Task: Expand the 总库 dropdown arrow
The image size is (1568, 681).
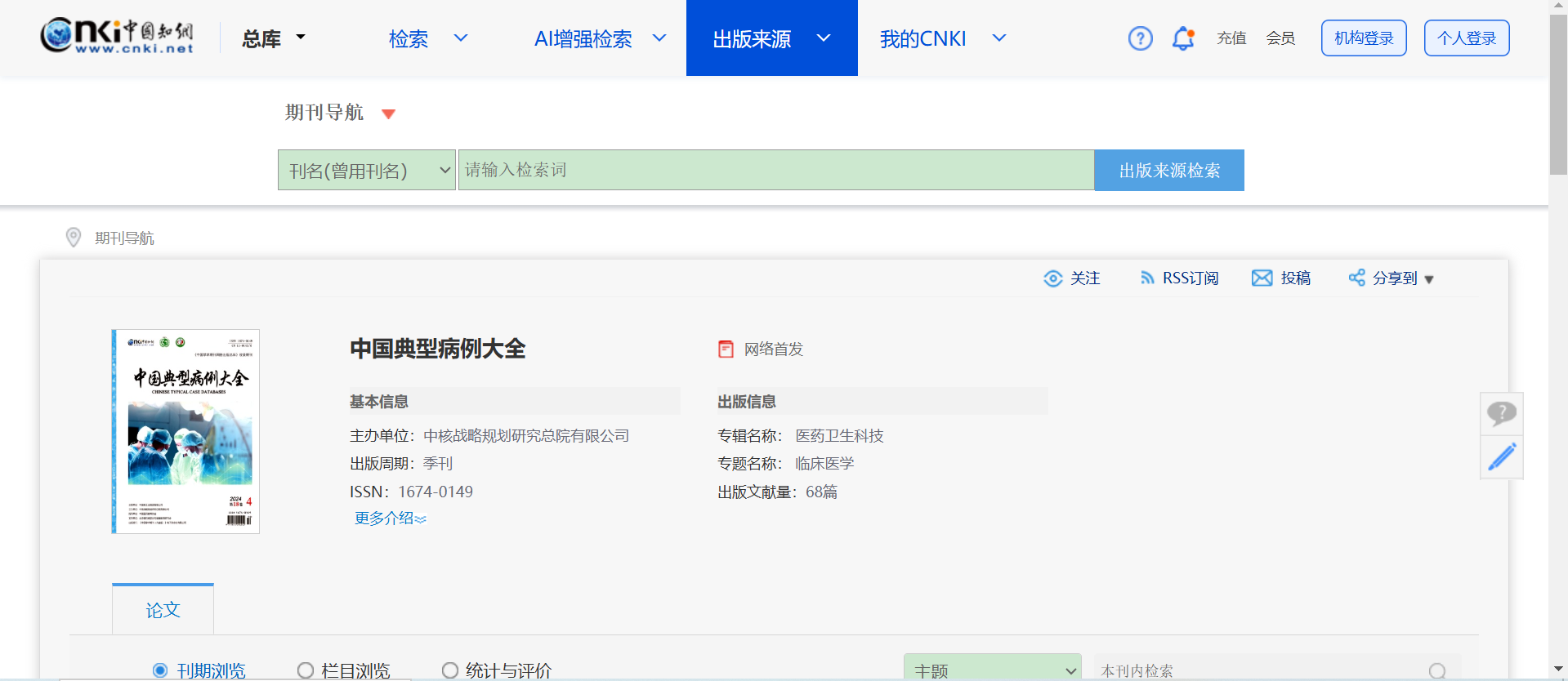Action: click(x=301, y=37)
